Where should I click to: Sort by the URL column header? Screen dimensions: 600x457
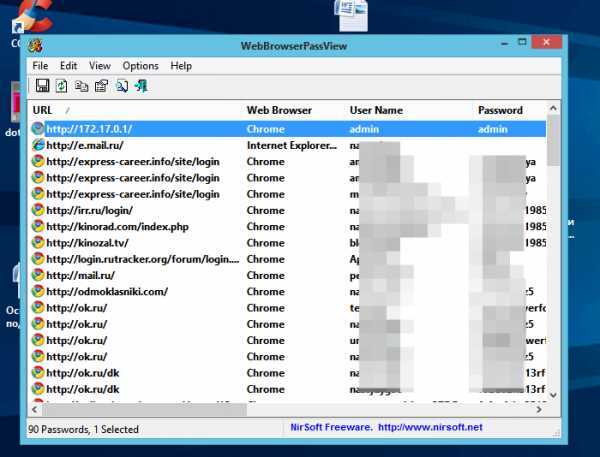136,110
